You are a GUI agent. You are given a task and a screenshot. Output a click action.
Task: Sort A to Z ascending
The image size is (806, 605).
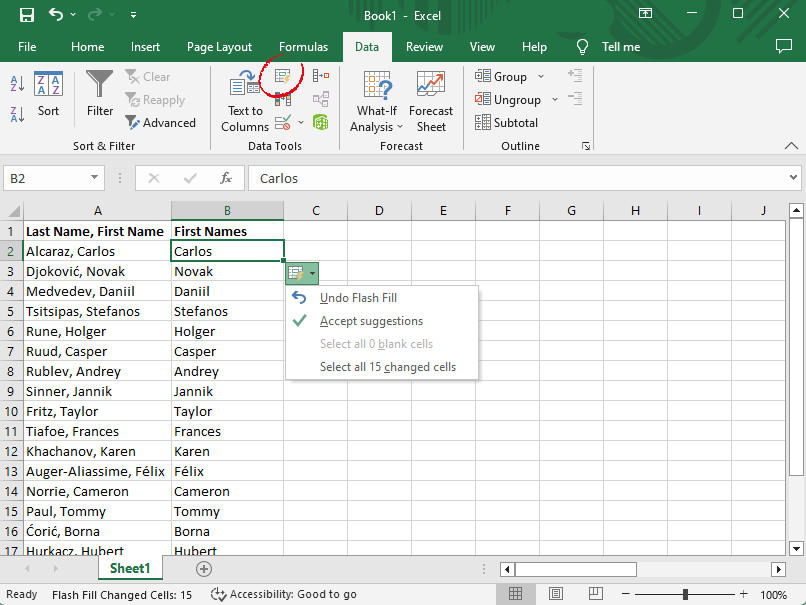point(17,83)
